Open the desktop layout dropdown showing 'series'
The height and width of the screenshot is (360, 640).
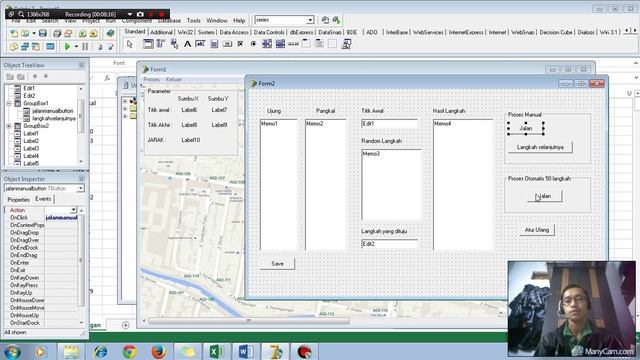[x=310, y=20]
